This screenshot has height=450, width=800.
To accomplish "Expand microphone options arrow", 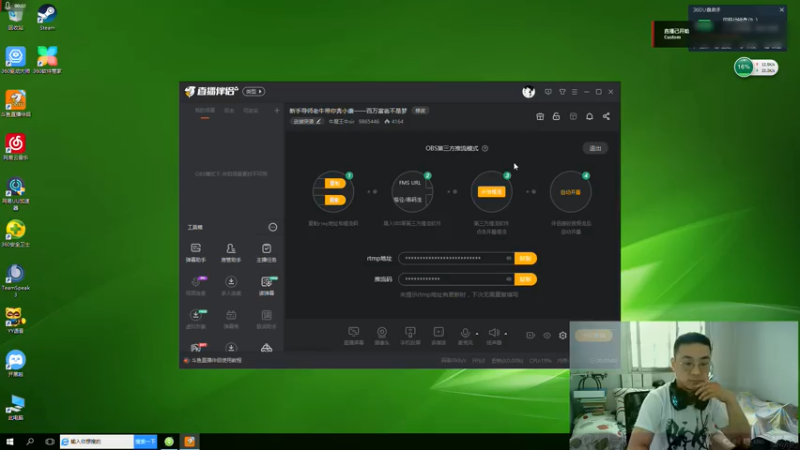I will (477, 334).
